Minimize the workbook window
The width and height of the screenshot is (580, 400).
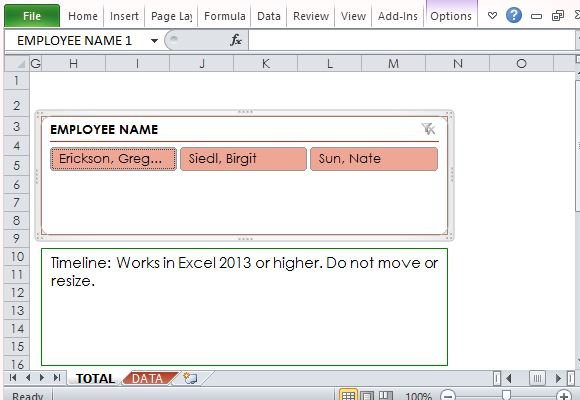click(x=536, y=16)
